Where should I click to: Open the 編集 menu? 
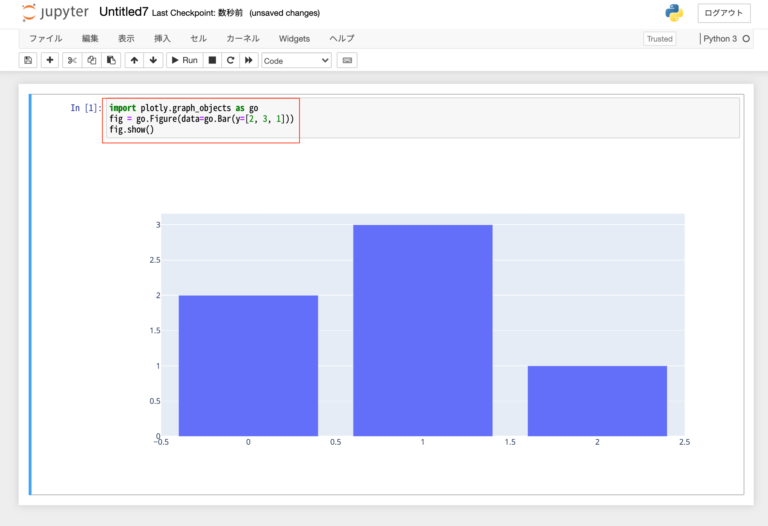coord(90,39)
